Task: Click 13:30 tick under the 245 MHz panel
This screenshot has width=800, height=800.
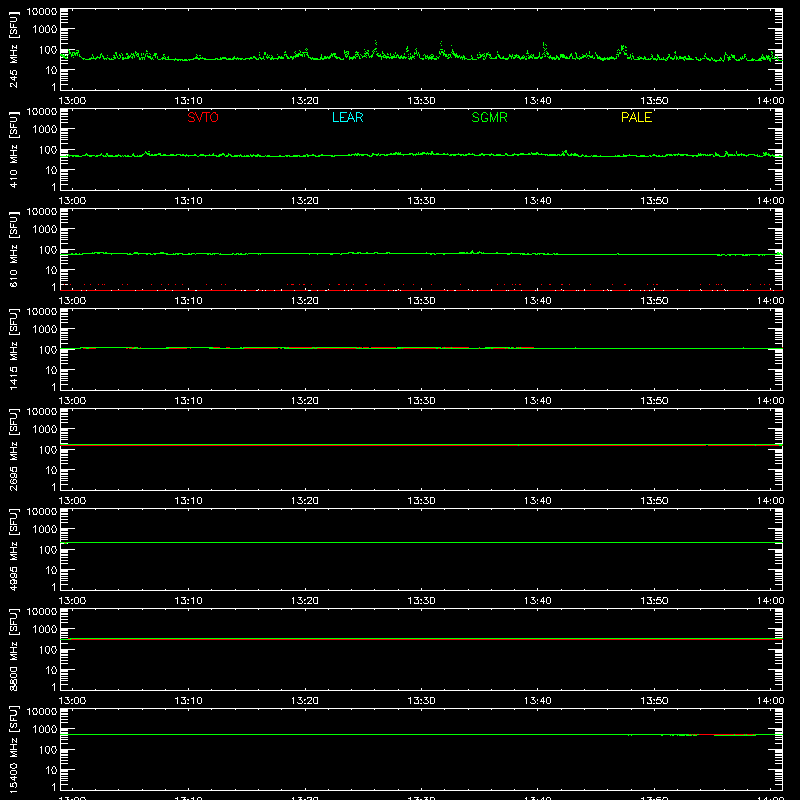Action: 421,101
